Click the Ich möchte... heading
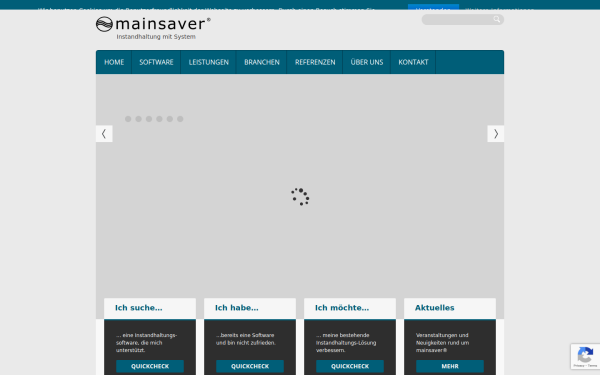The width and height of the screenshot is (600, 375). point(342,308)
